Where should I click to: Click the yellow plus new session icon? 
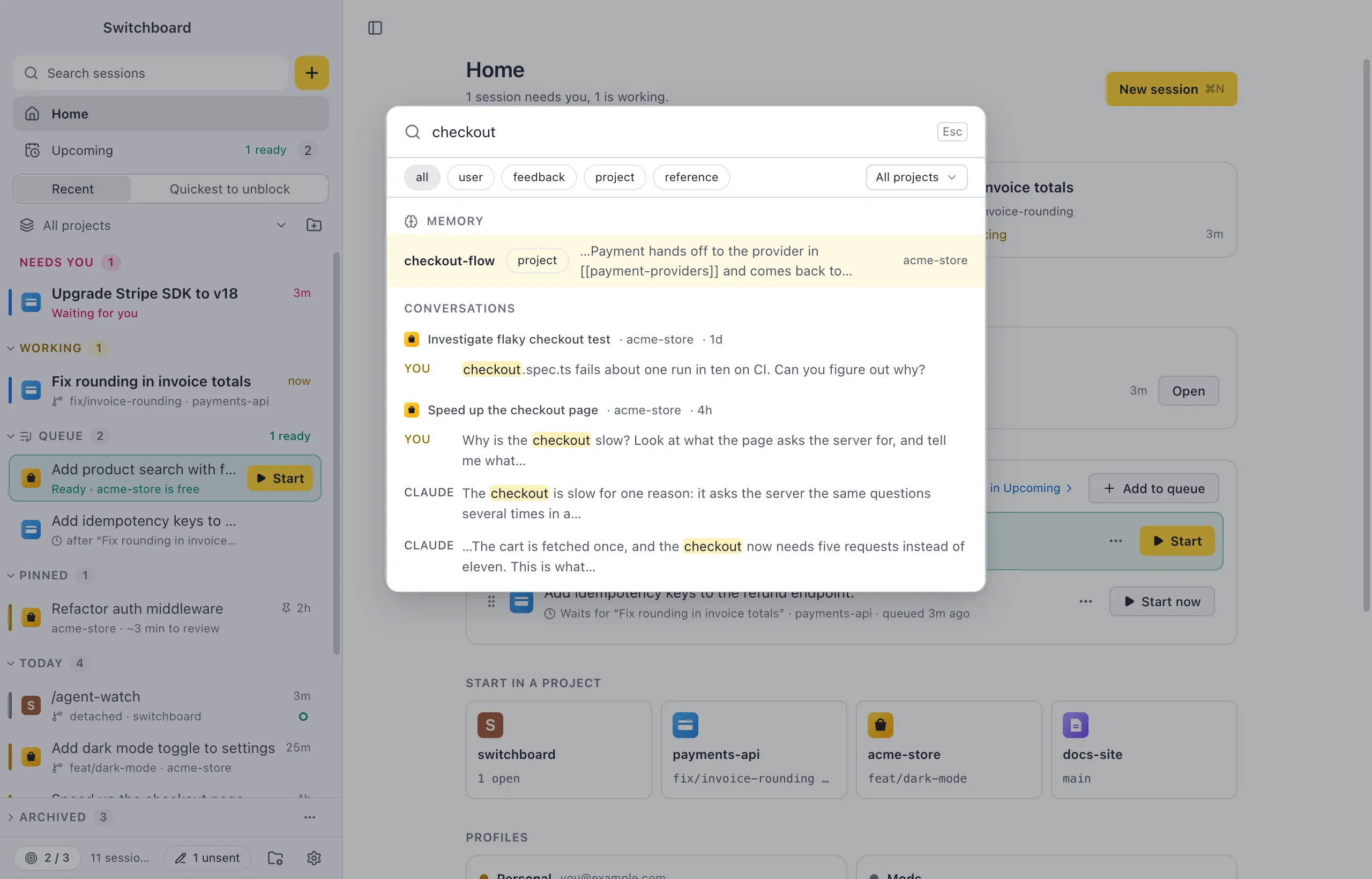[x=311, y=73]
